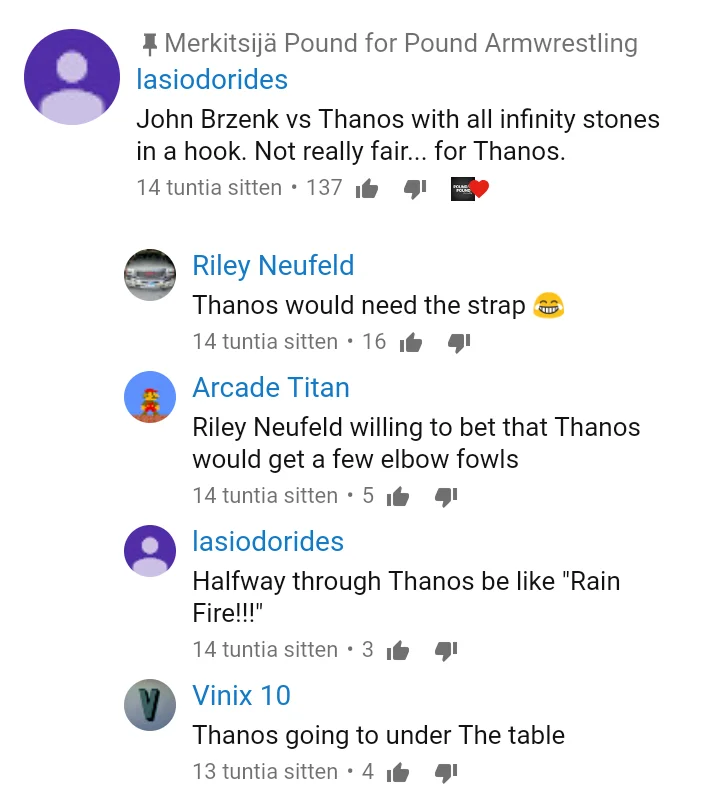Like the pinned lasiodorides comment
Screen dimensions: 720x789
pyautogui.click(x=367, y=188)
